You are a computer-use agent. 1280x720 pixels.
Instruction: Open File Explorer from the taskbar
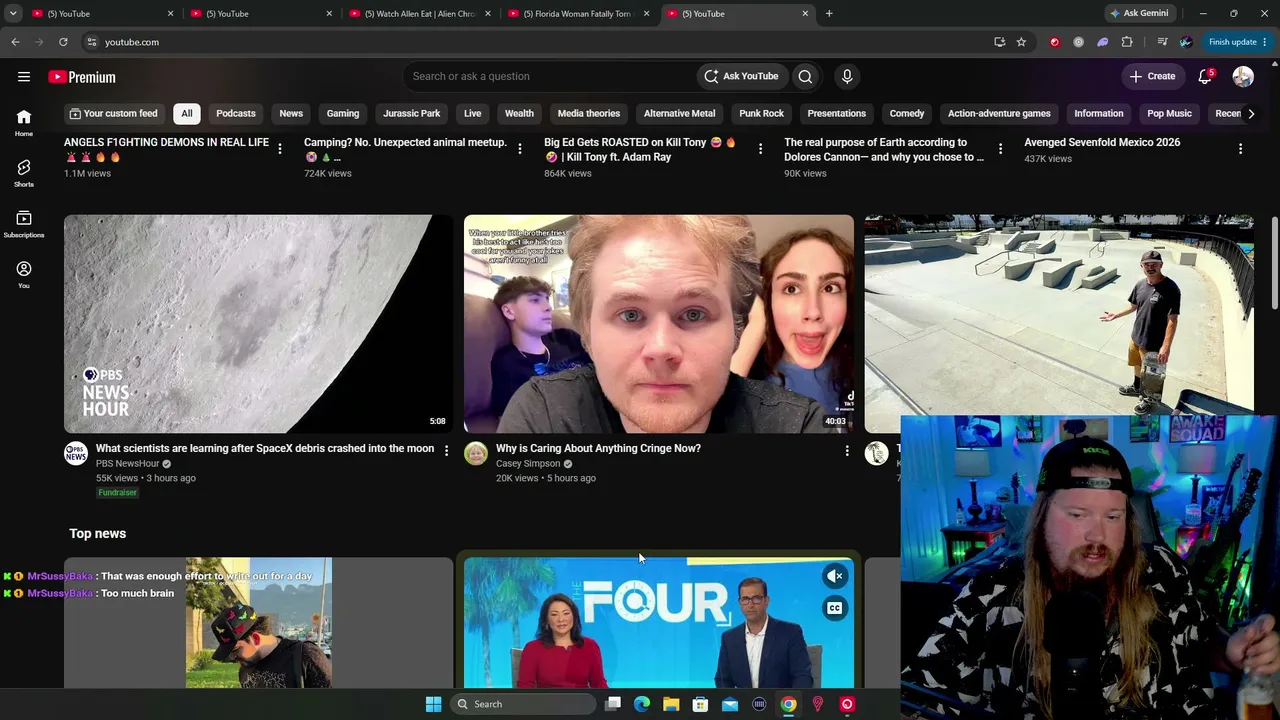pyautogui.click(x=671, y=704)
